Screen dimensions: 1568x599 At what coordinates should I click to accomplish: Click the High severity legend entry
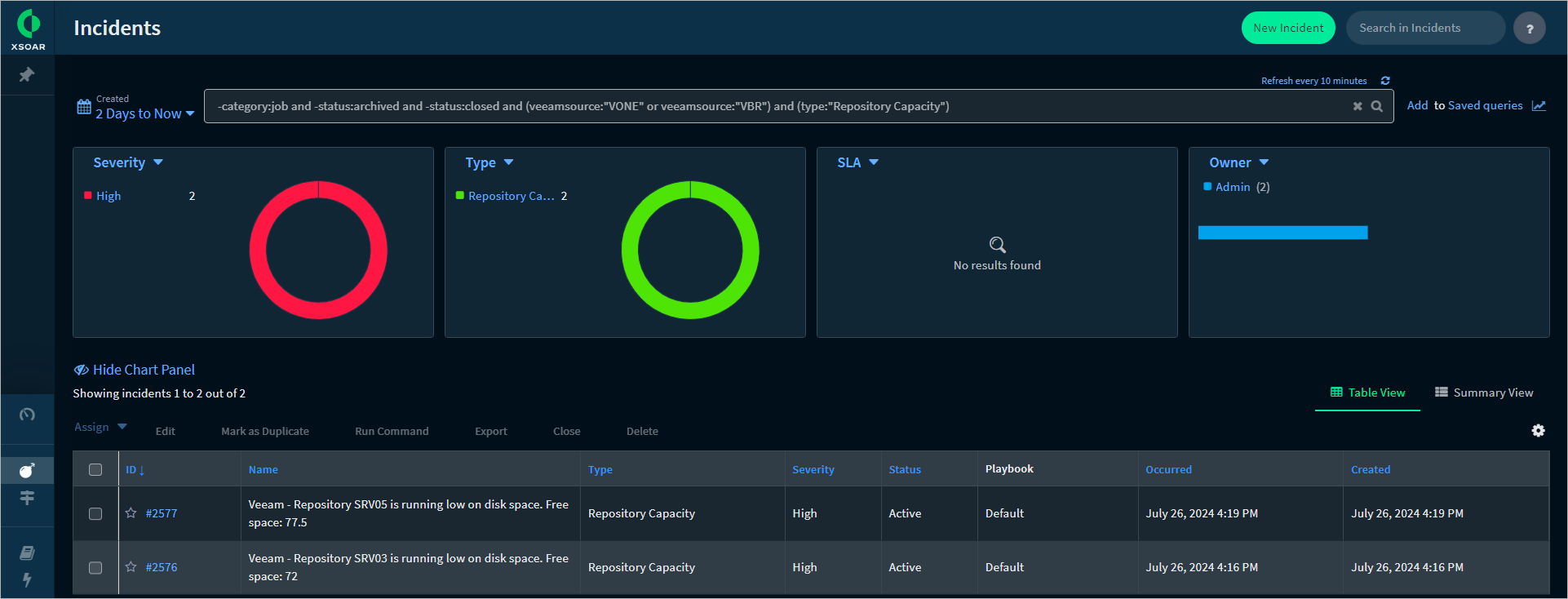pyautogui.click(x=108, y=196)
